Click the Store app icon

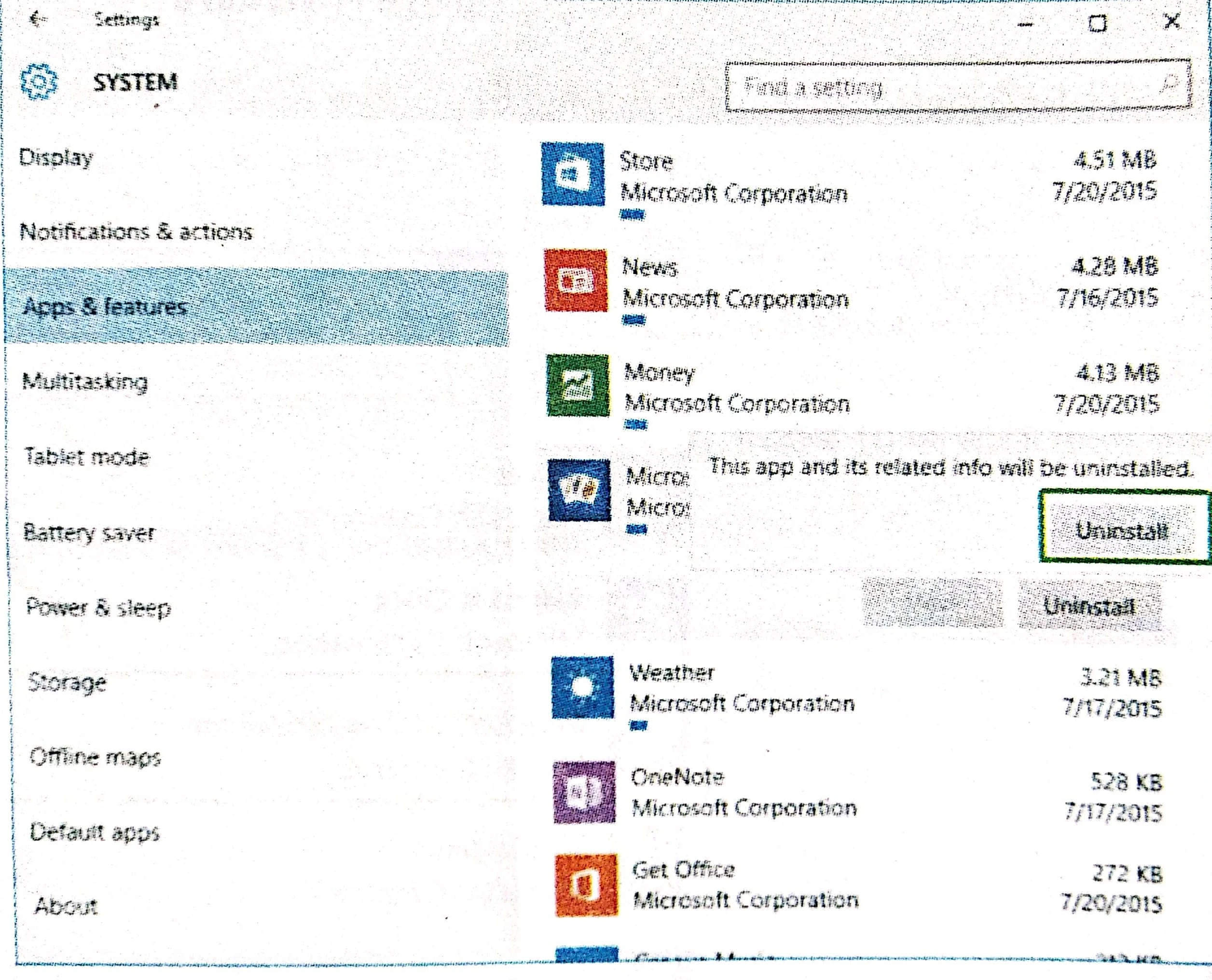(x=572, y=174)
